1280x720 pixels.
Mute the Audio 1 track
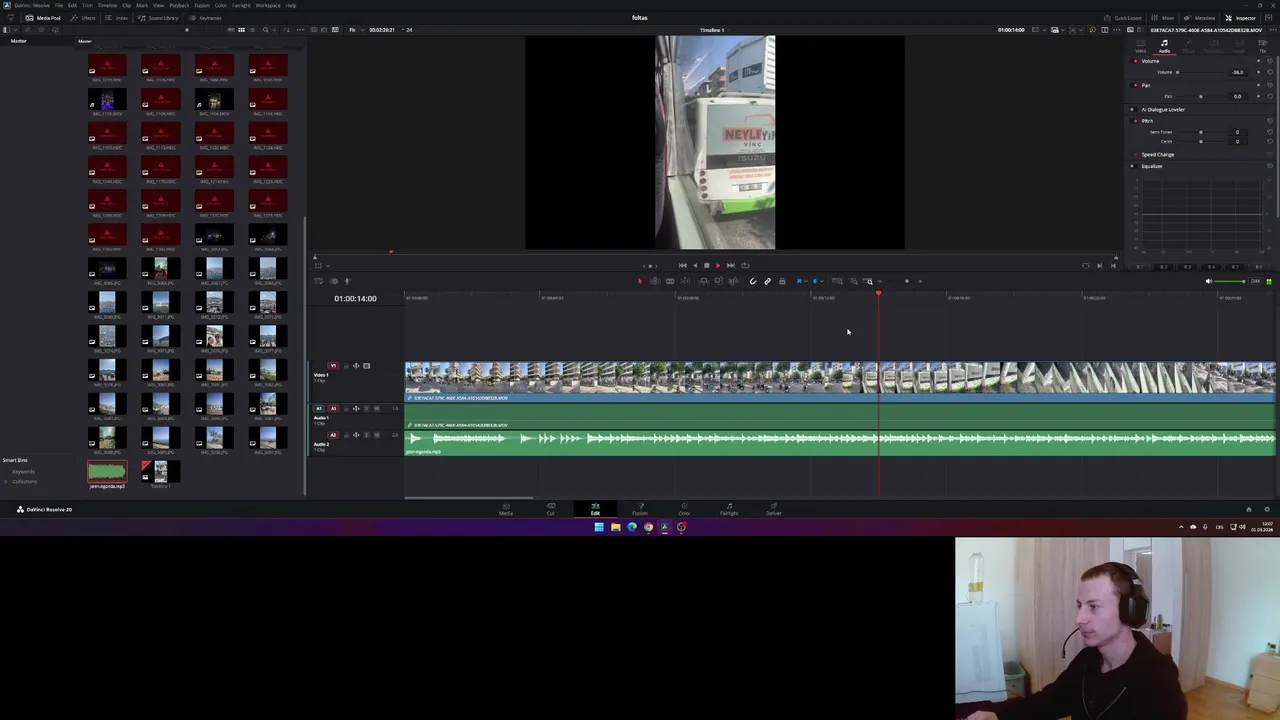tap(377, 408)
